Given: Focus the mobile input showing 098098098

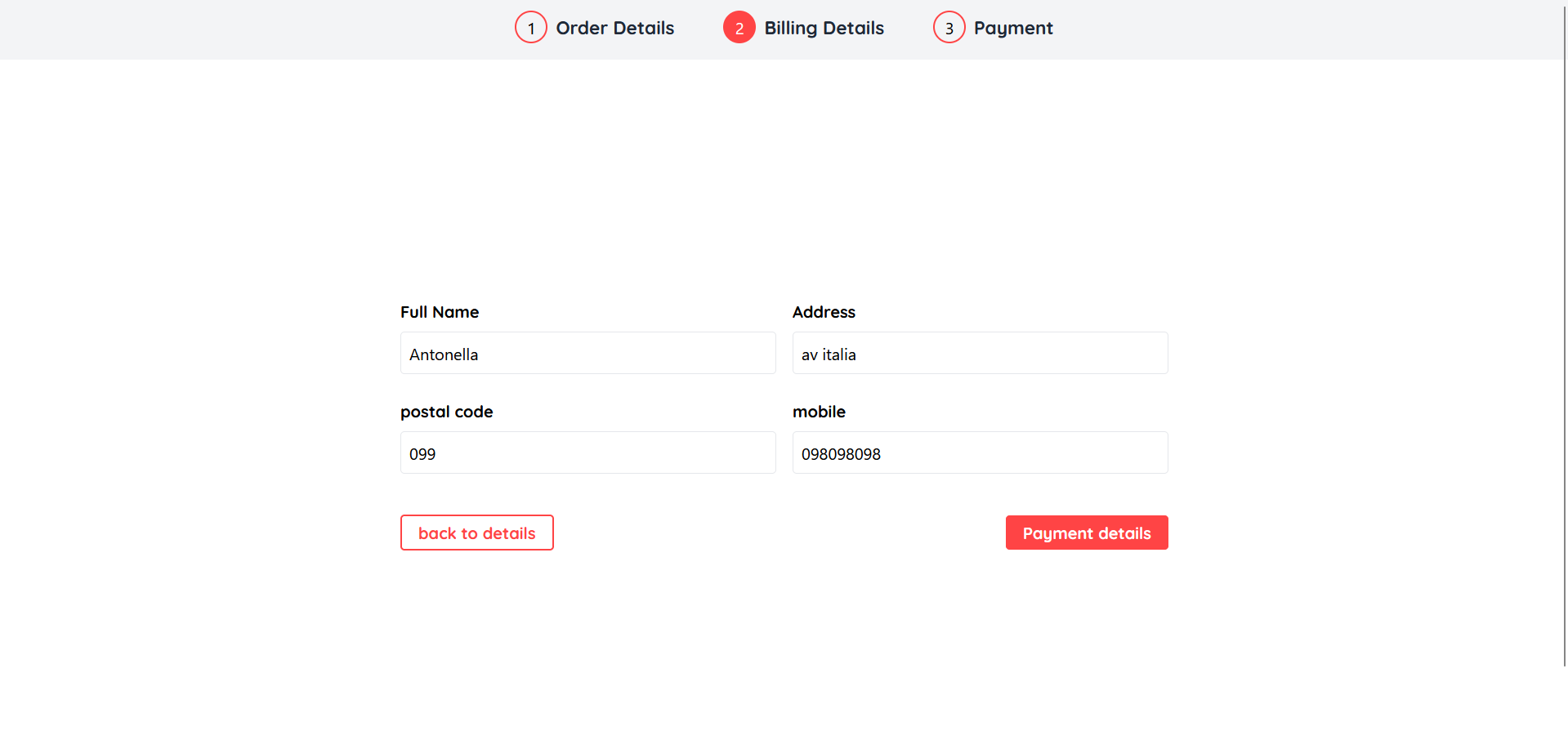Looking at the screenshot, I should (x=980, y=453).
